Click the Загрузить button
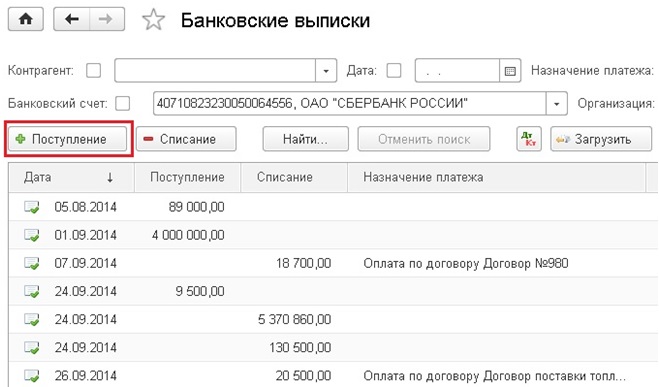659x387 pixels. [x=601, y=139]
